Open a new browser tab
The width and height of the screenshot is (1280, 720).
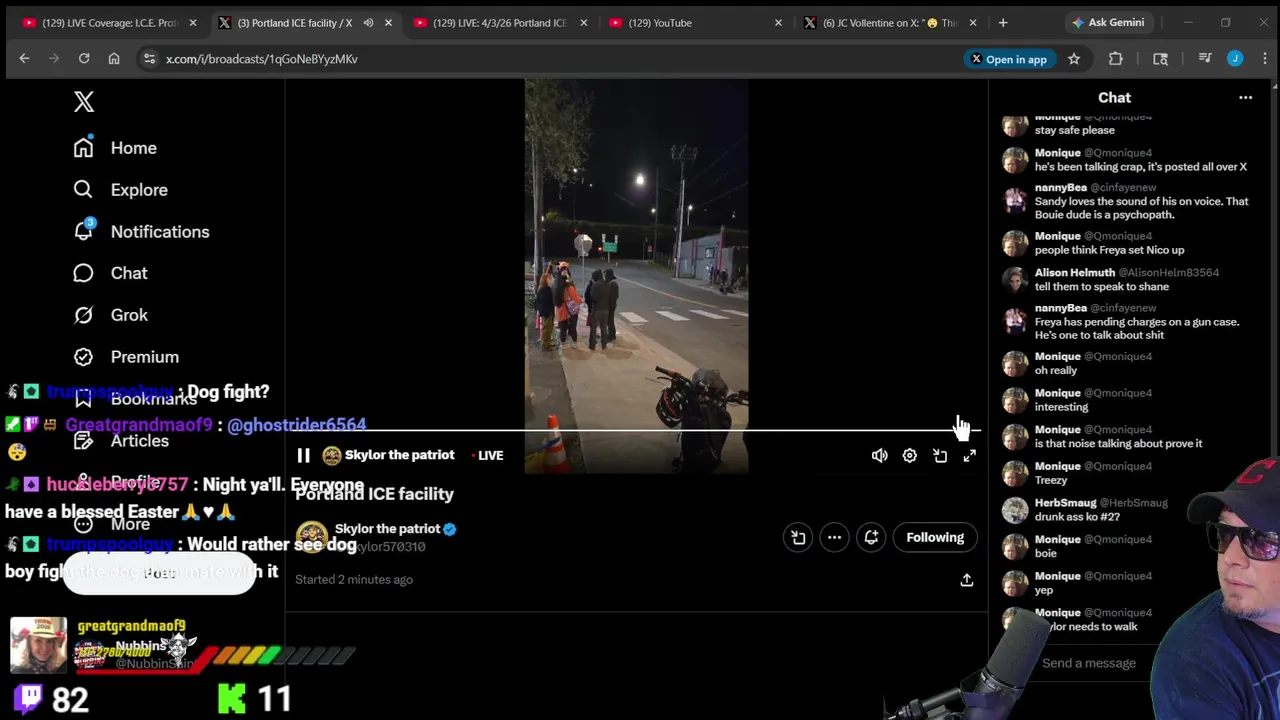pyautogui.click(x=1003, y=23)
